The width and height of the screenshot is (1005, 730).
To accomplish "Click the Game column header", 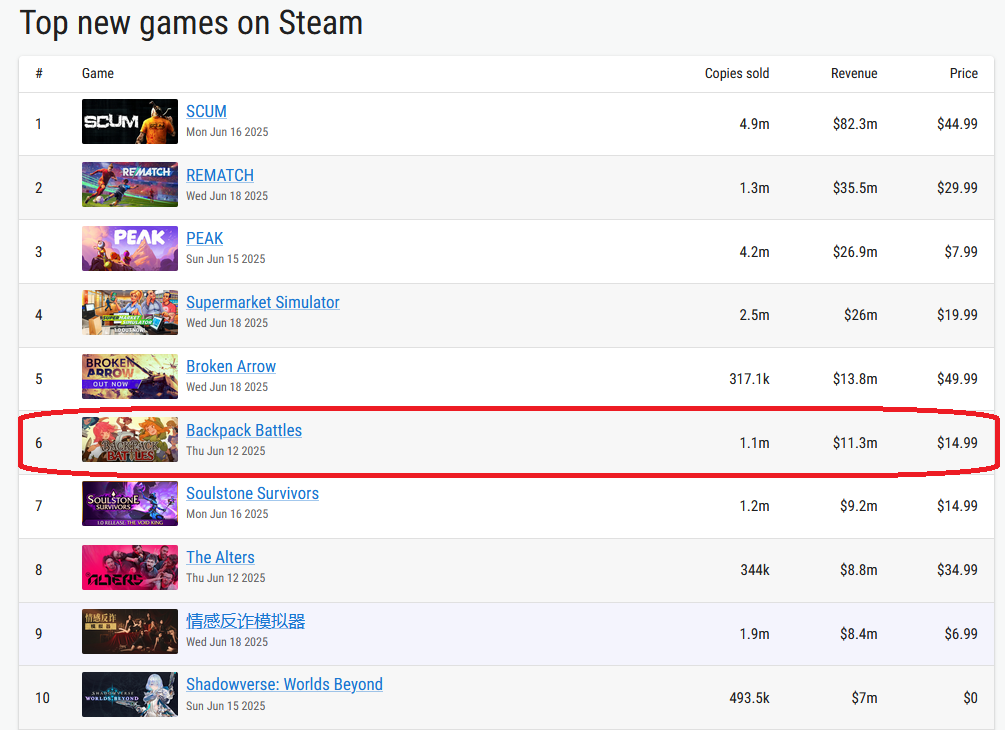I will pos(98,74).
